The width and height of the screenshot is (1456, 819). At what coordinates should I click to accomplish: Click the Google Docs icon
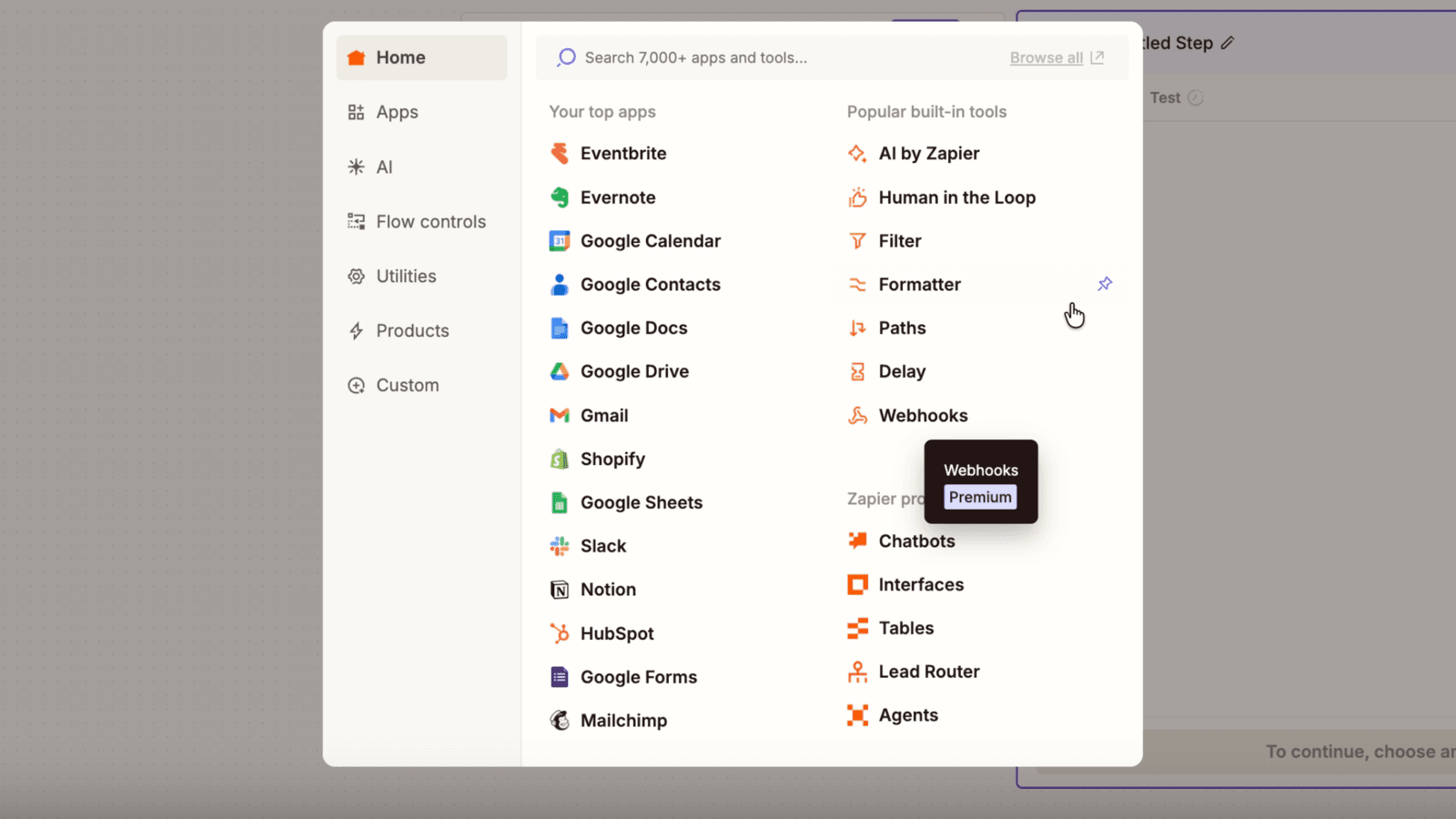point(560,329)
